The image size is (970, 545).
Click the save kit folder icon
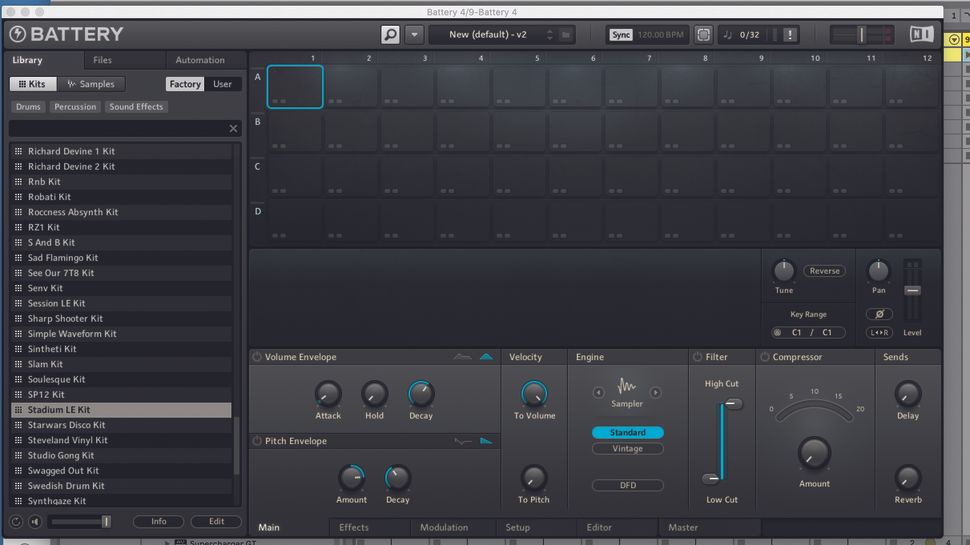click(565, 35)
